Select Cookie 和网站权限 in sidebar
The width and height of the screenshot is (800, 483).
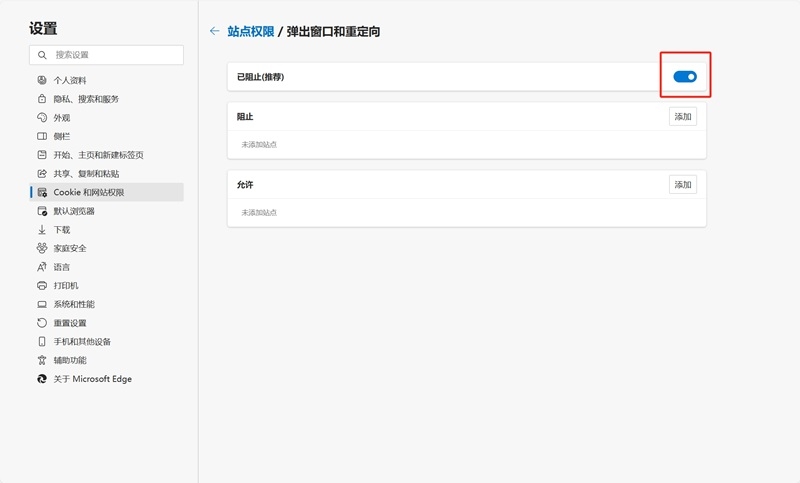pos(106,192)
